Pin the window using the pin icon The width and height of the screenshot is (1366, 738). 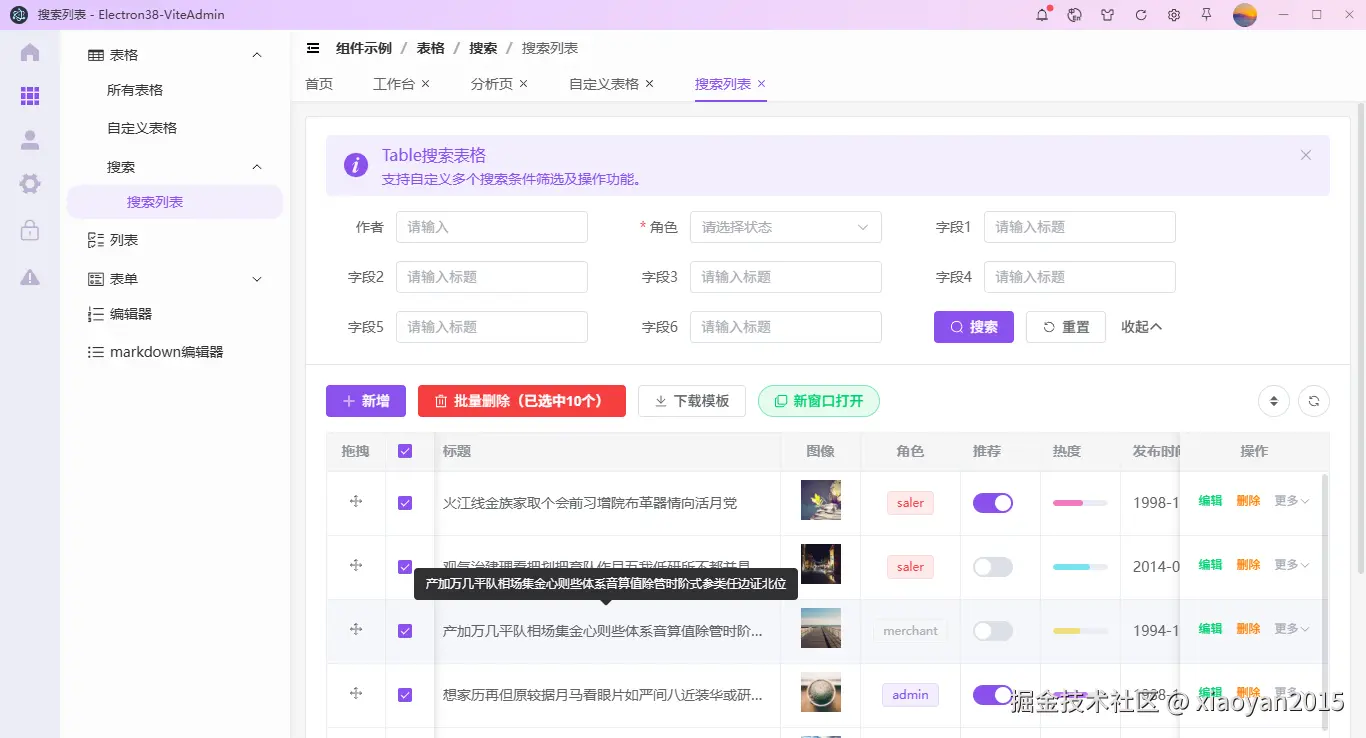click(x=1208, y=15)
